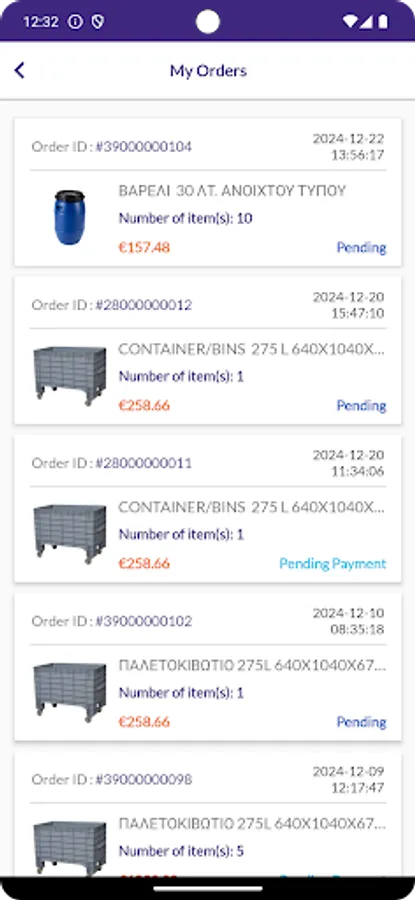Image resolution: width=415 pixels, height=900 pixels.
Task: Open order #2800000012 container thumbnail
Action: click(69, 376)
